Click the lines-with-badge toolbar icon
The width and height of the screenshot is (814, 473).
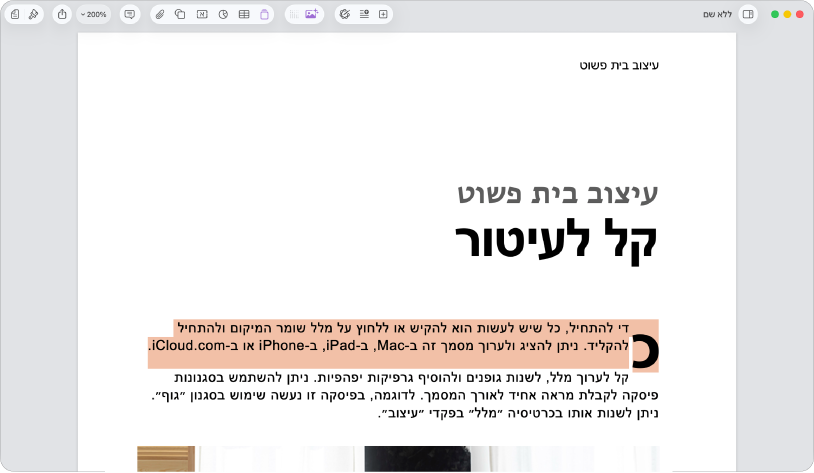click(x=364, y=15)
